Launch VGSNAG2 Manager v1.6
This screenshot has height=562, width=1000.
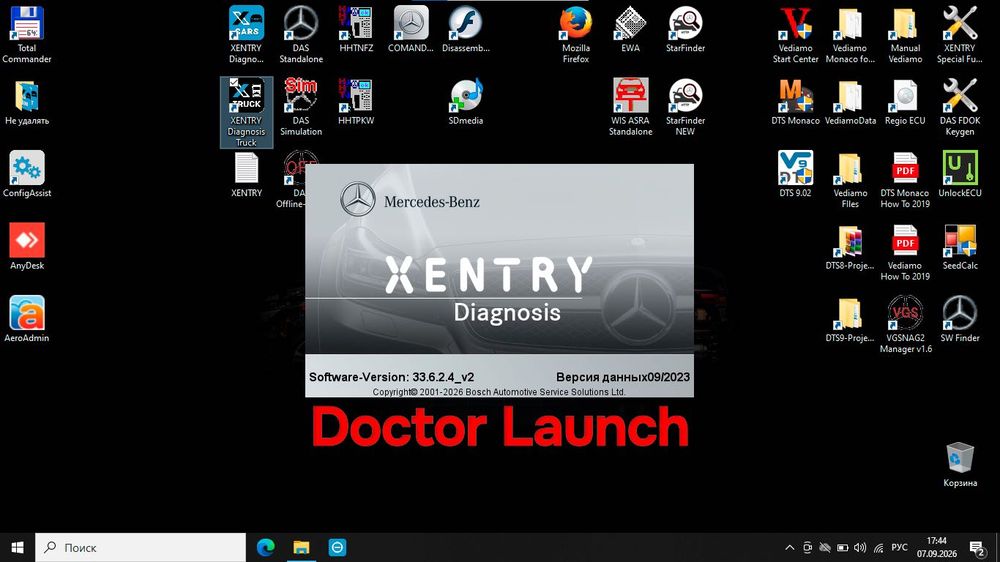(x=905, y=325)
